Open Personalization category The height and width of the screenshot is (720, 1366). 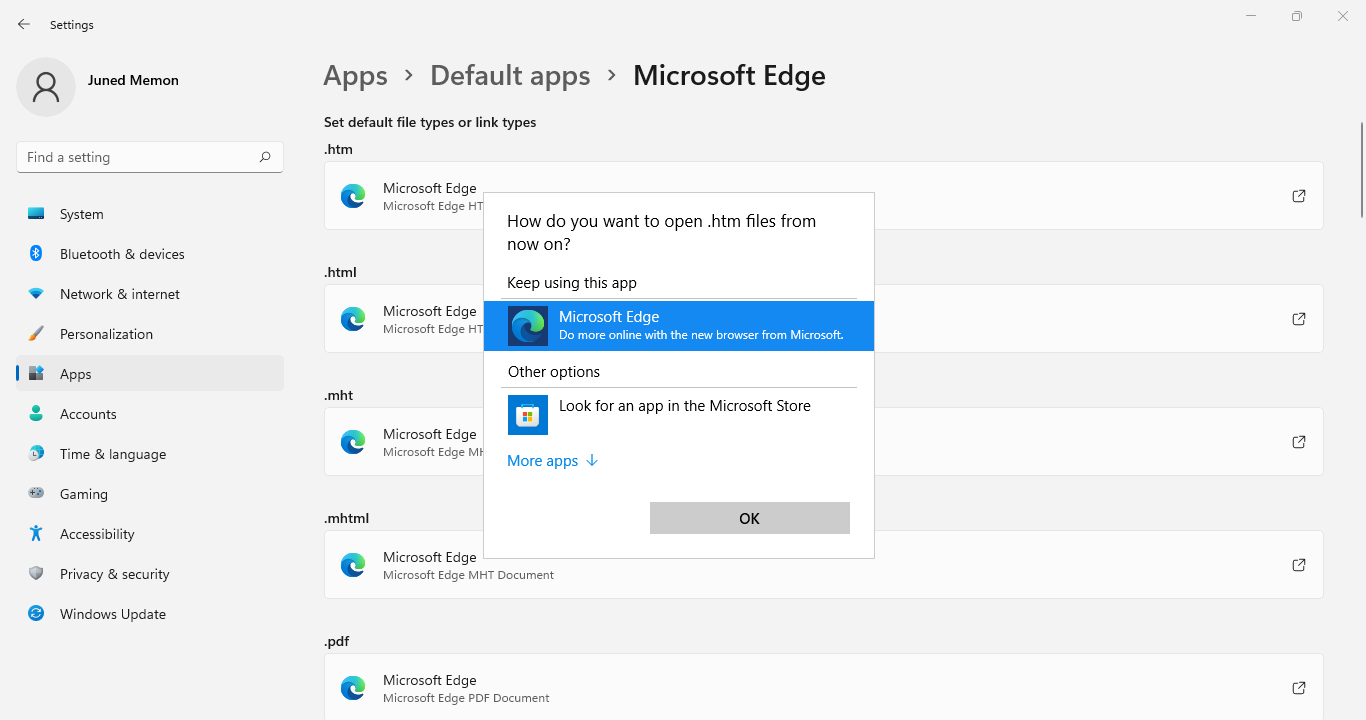150,334
